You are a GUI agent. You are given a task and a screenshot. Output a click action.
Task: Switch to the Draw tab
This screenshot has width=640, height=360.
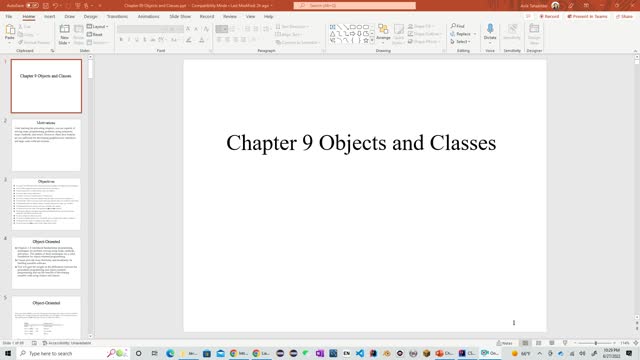click(x=69, y=16)
